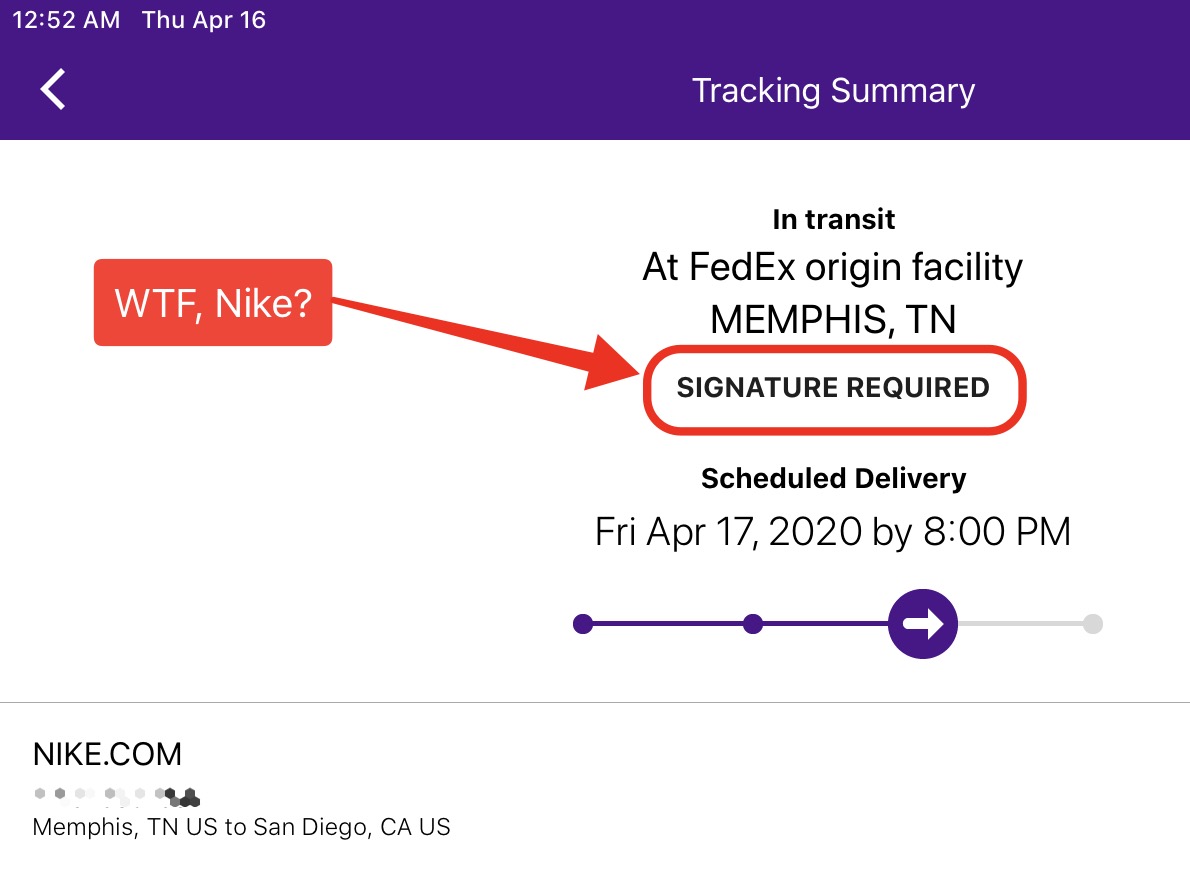Click the 12:52 AM status bar time

pos(66,20)
